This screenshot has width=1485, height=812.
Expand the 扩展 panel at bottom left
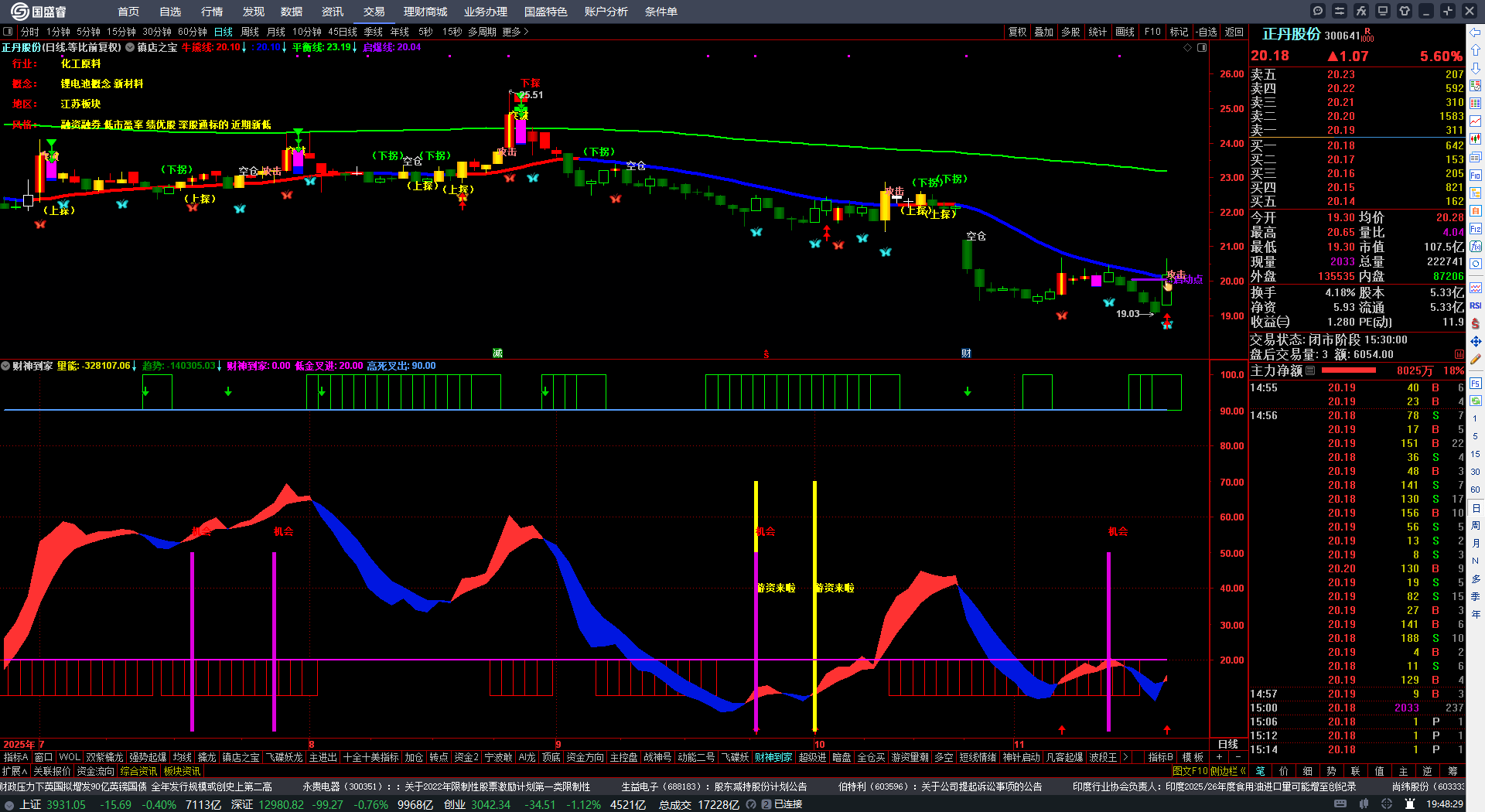[15, 771]
